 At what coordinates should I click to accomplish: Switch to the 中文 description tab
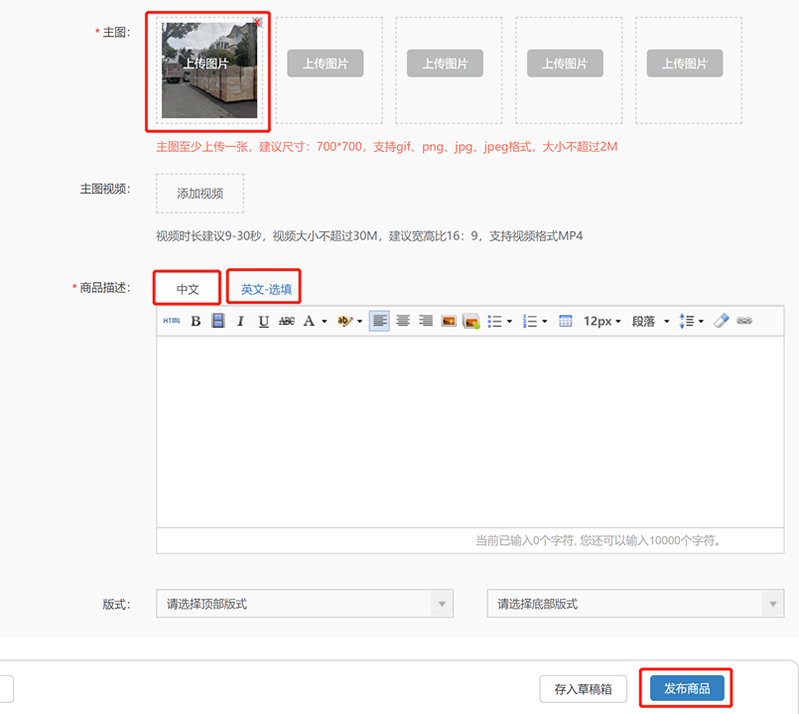click(x=188, y=289)
